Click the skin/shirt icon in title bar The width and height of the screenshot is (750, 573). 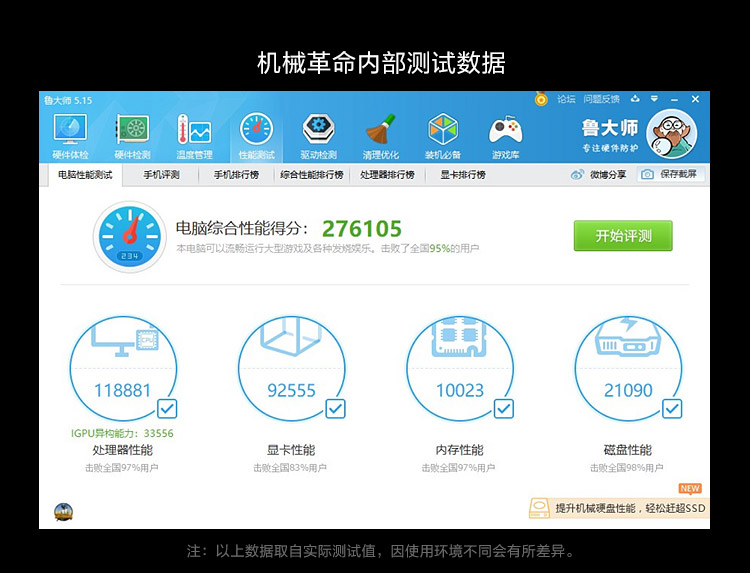pyautogui.click(x=635, y=99)
